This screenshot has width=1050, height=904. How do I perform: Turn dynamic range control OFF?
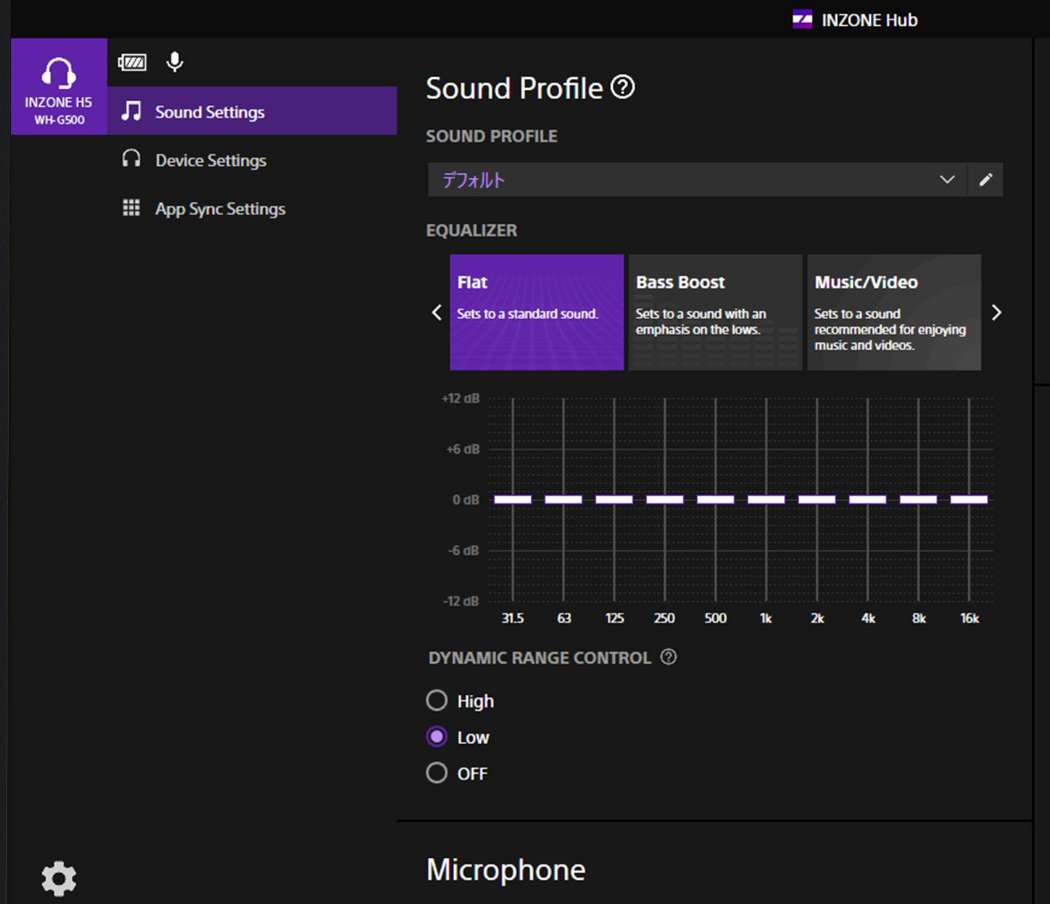[x=437, y=773]
